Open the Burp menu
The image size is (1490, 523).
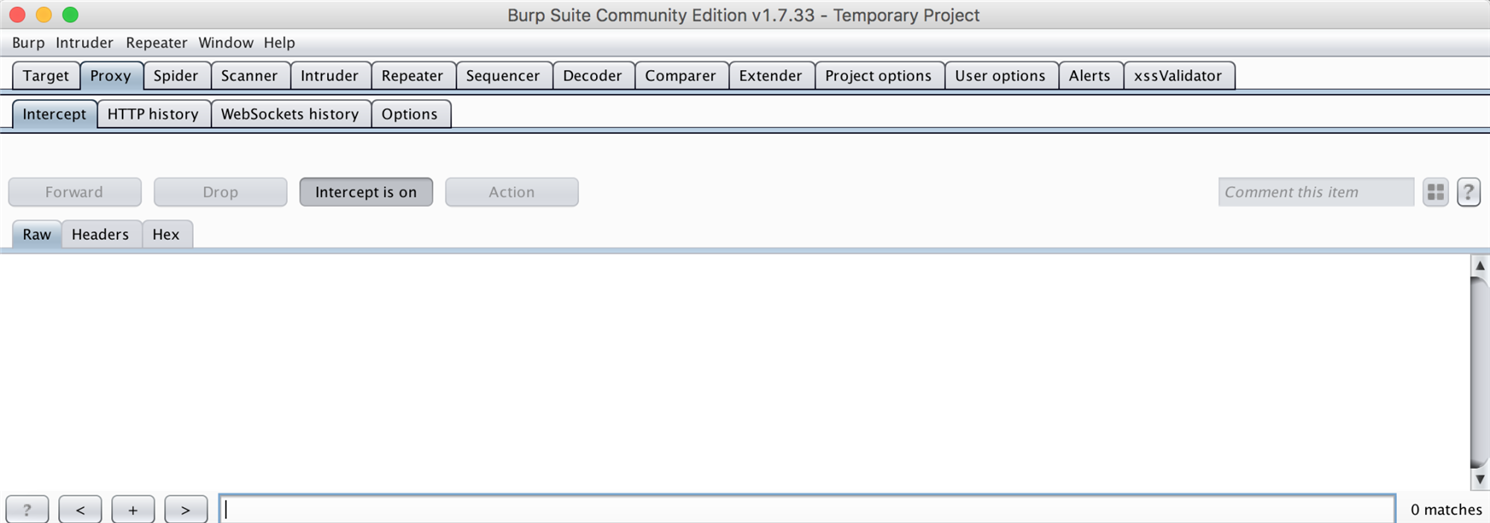tap(28, 43)
